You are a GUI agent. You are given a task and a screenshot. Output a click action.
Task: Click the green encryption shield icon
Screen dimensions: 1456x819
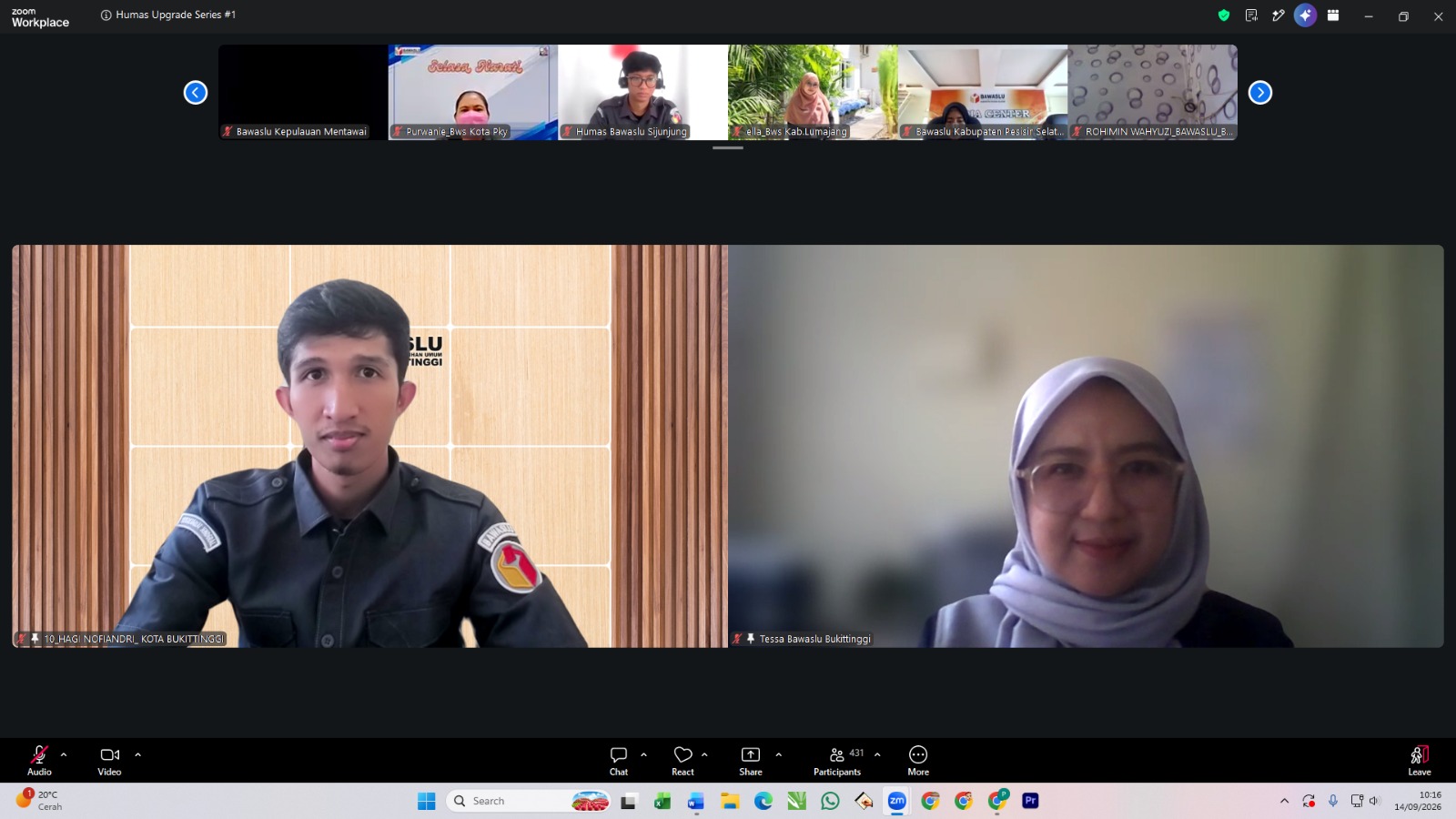click(1224, 15)
